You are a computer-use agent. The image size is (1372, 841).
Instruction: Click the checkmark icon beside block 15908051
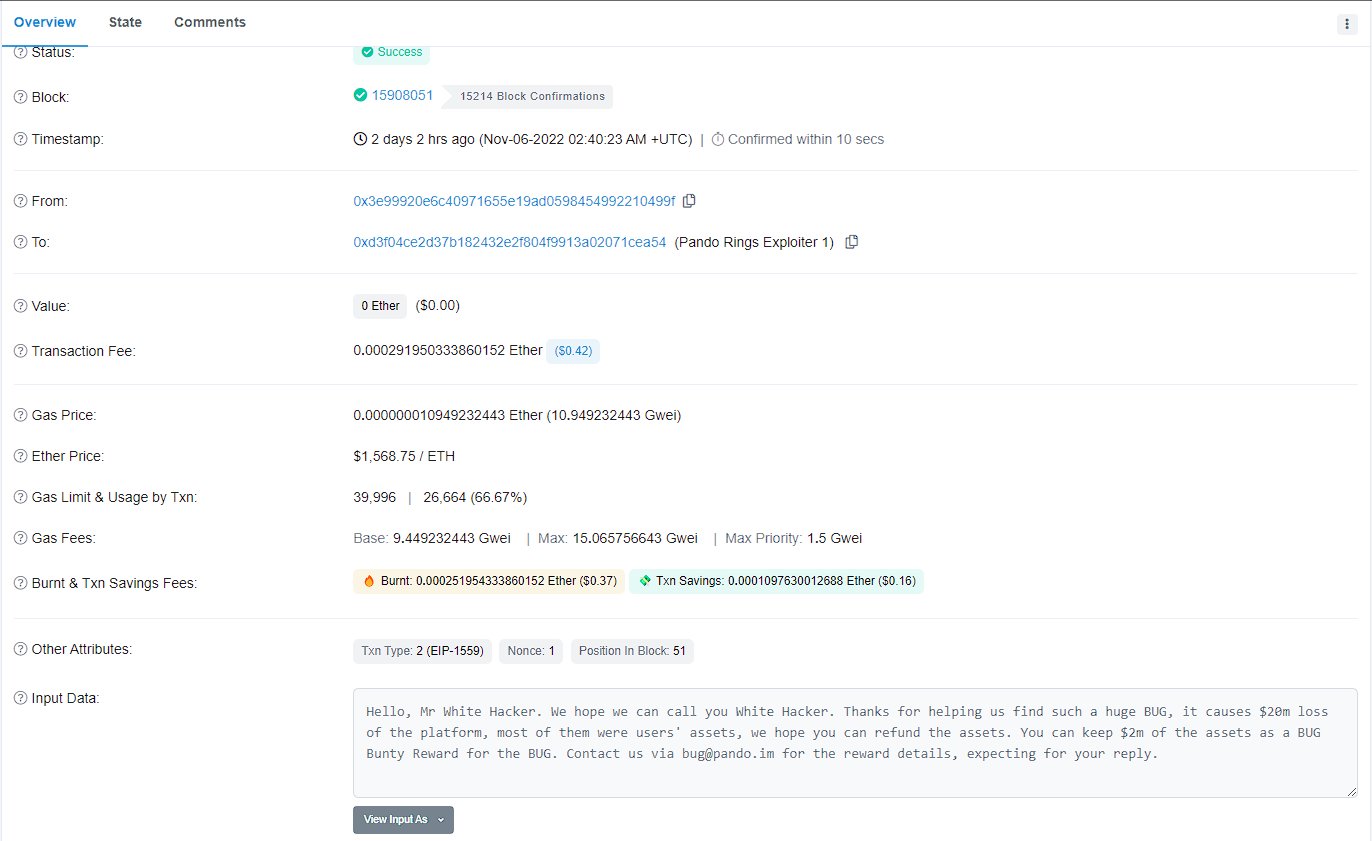[360, 95]
